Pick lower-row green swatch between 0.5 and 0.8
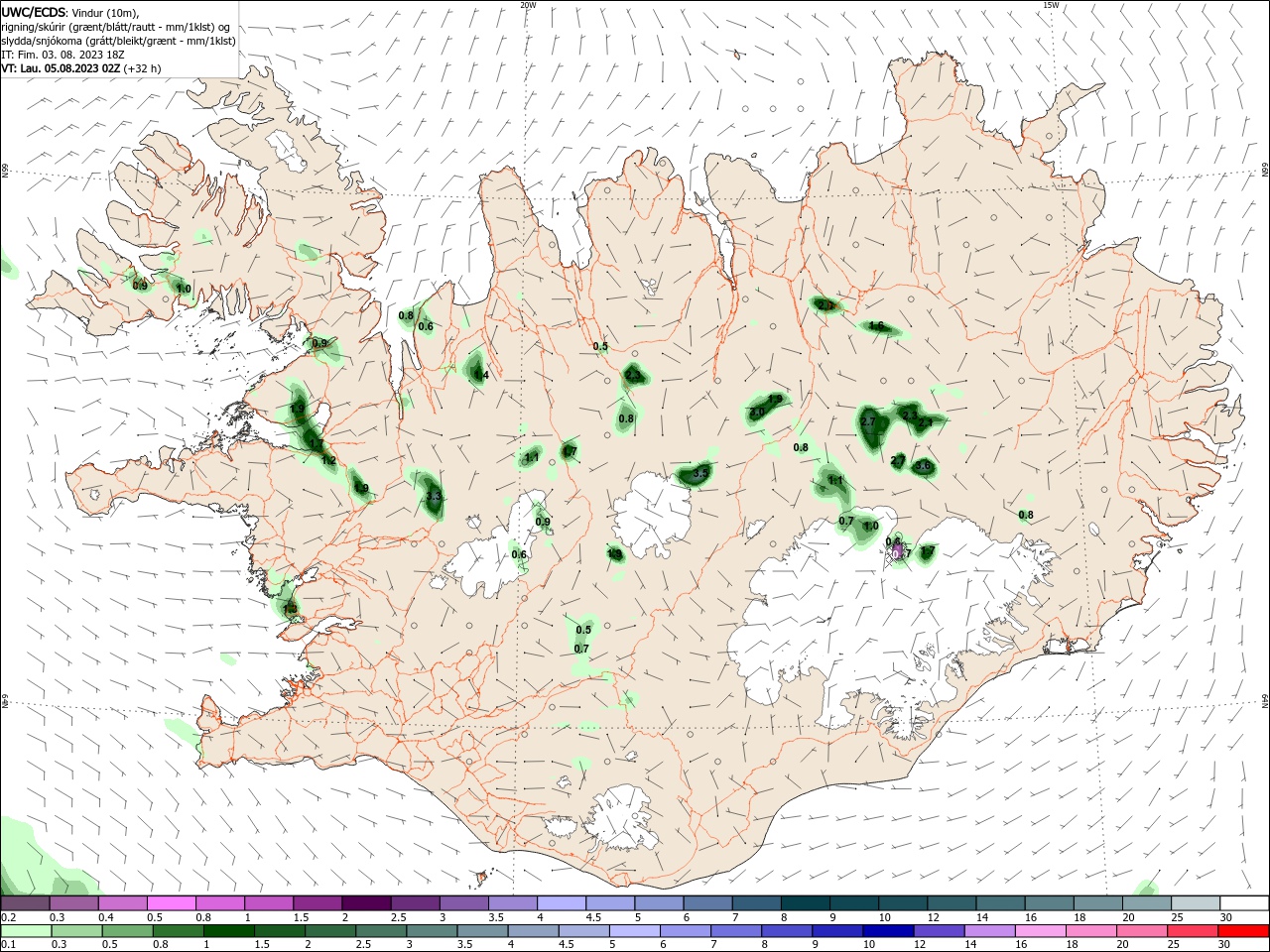This screenshot has height=952, width=1270. click(126, 931)
